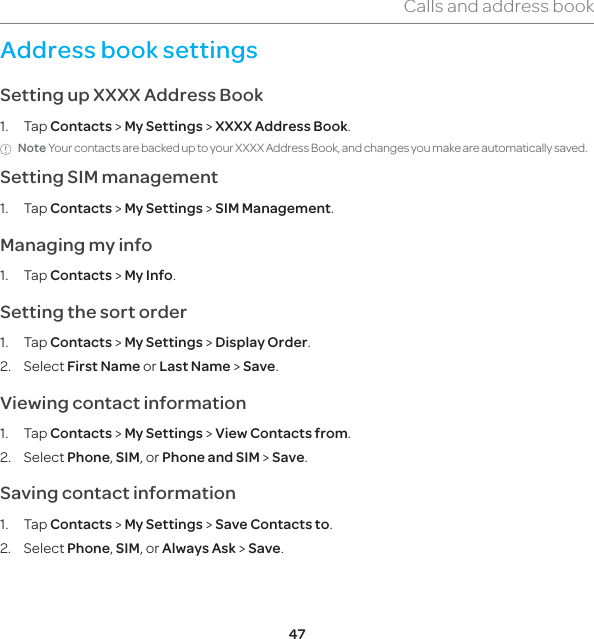Select heading 'Viewing contact information'
Image resolution: width=594 pixels, height=639 pixels.
123,403
